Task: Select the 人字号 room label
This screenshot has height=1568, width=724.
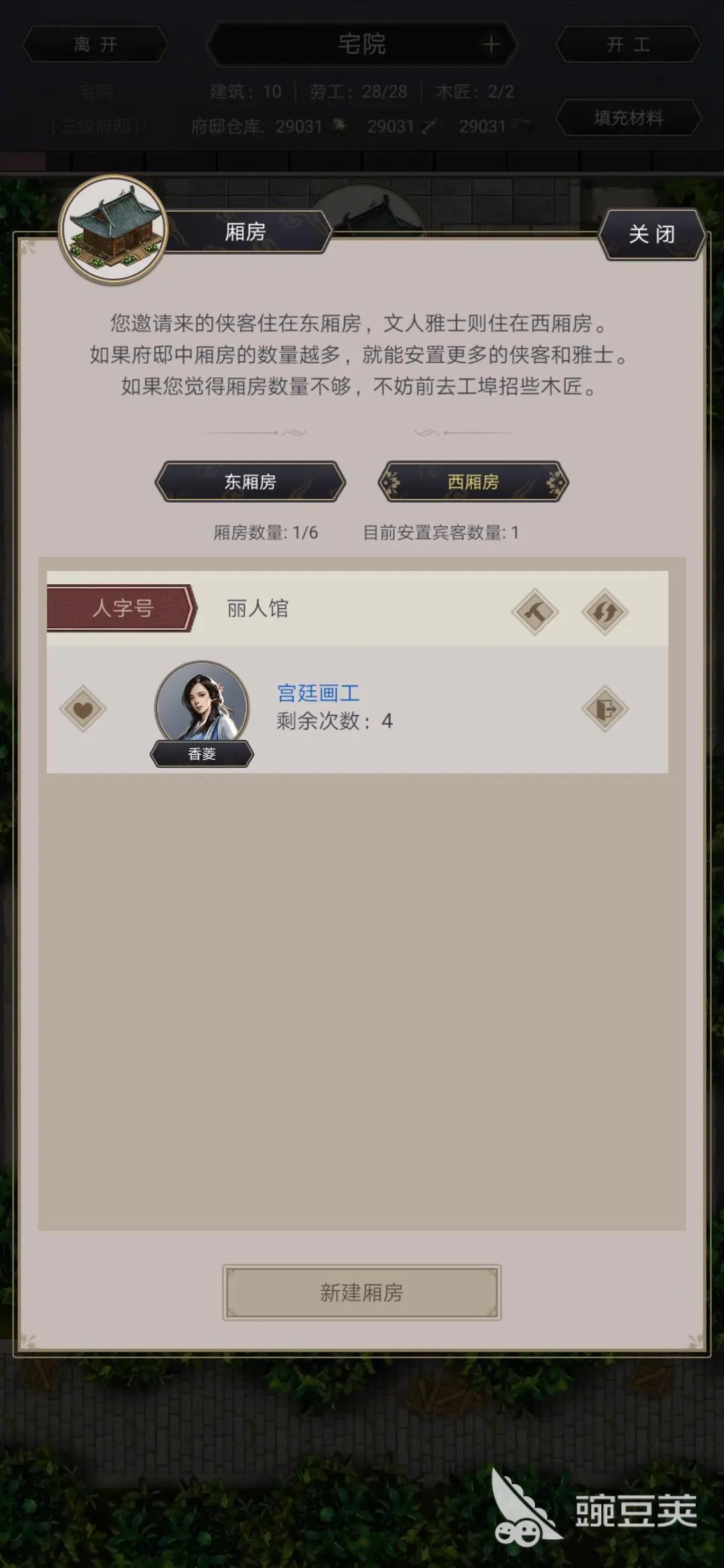Action: tap(122, 608)
